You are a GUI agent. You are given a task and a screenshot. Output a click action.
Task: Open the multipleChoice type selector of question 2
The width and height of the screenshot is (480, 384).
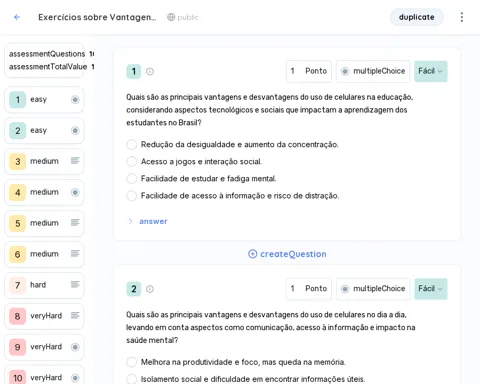click(x=373, y=289)
